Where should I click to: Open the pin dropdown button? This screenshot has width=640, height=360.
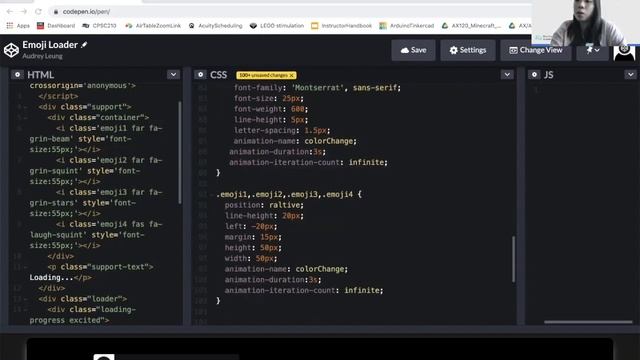[x=592, y=50]
